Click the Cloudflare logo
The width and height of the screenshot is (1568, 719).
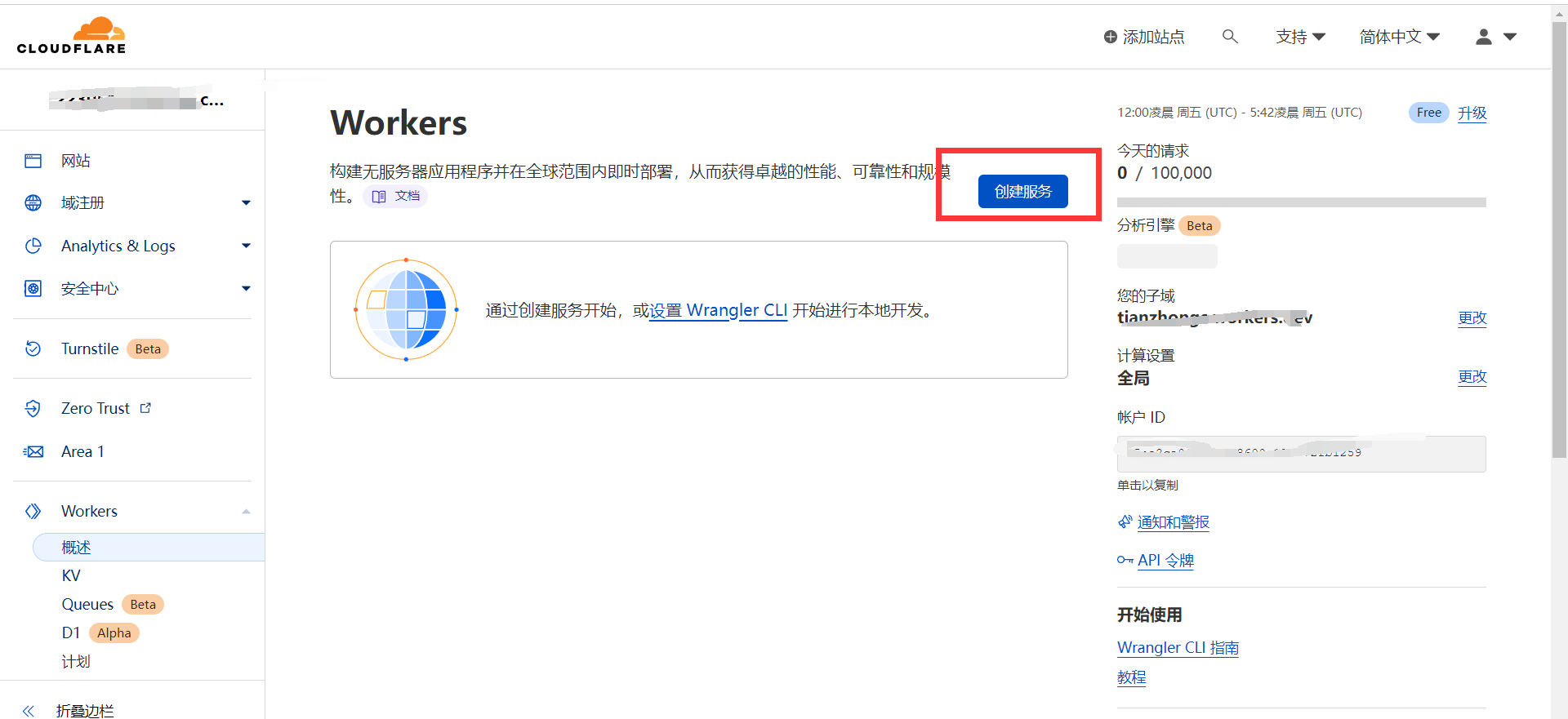(72, 36)
